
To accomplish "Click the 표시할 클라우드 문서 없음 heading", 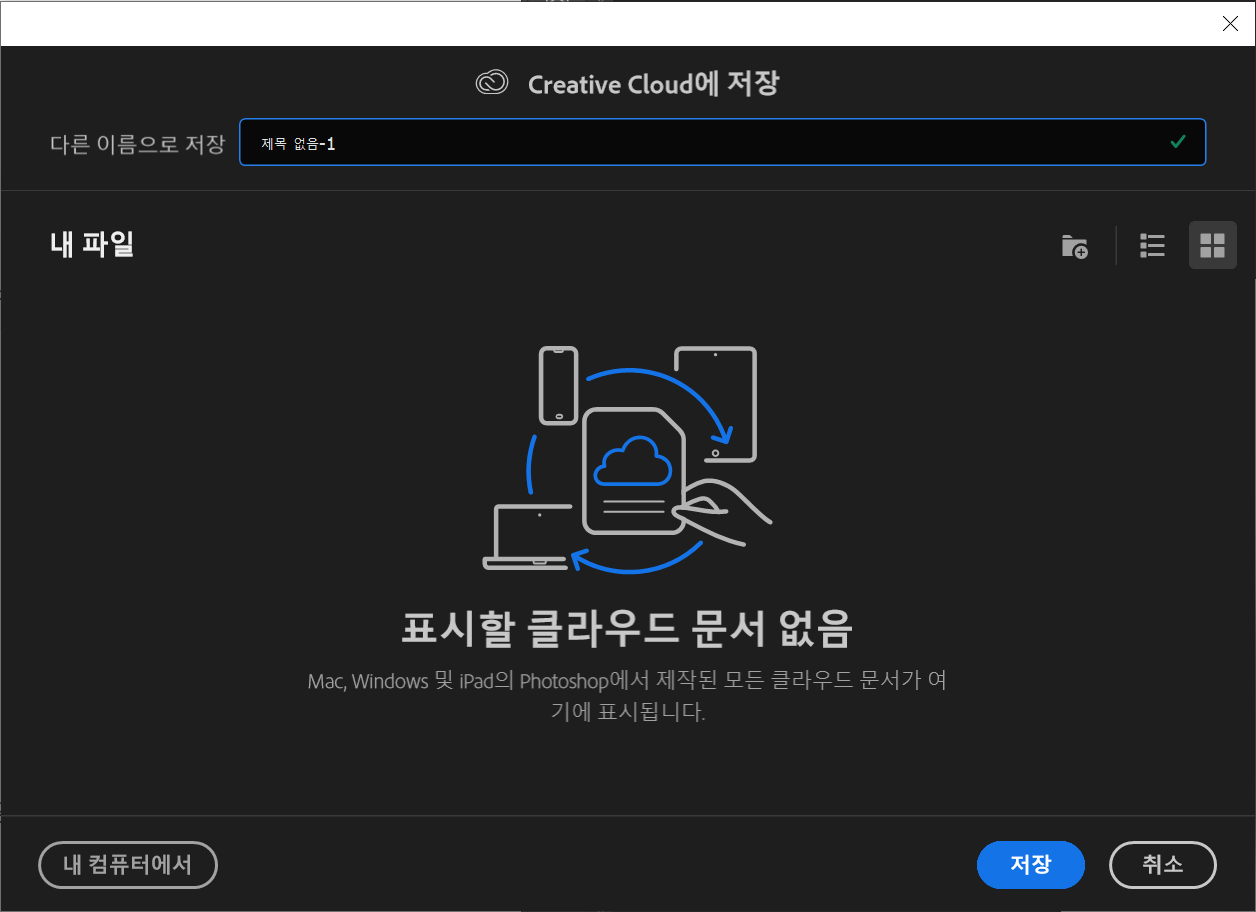I will point(628,631).
